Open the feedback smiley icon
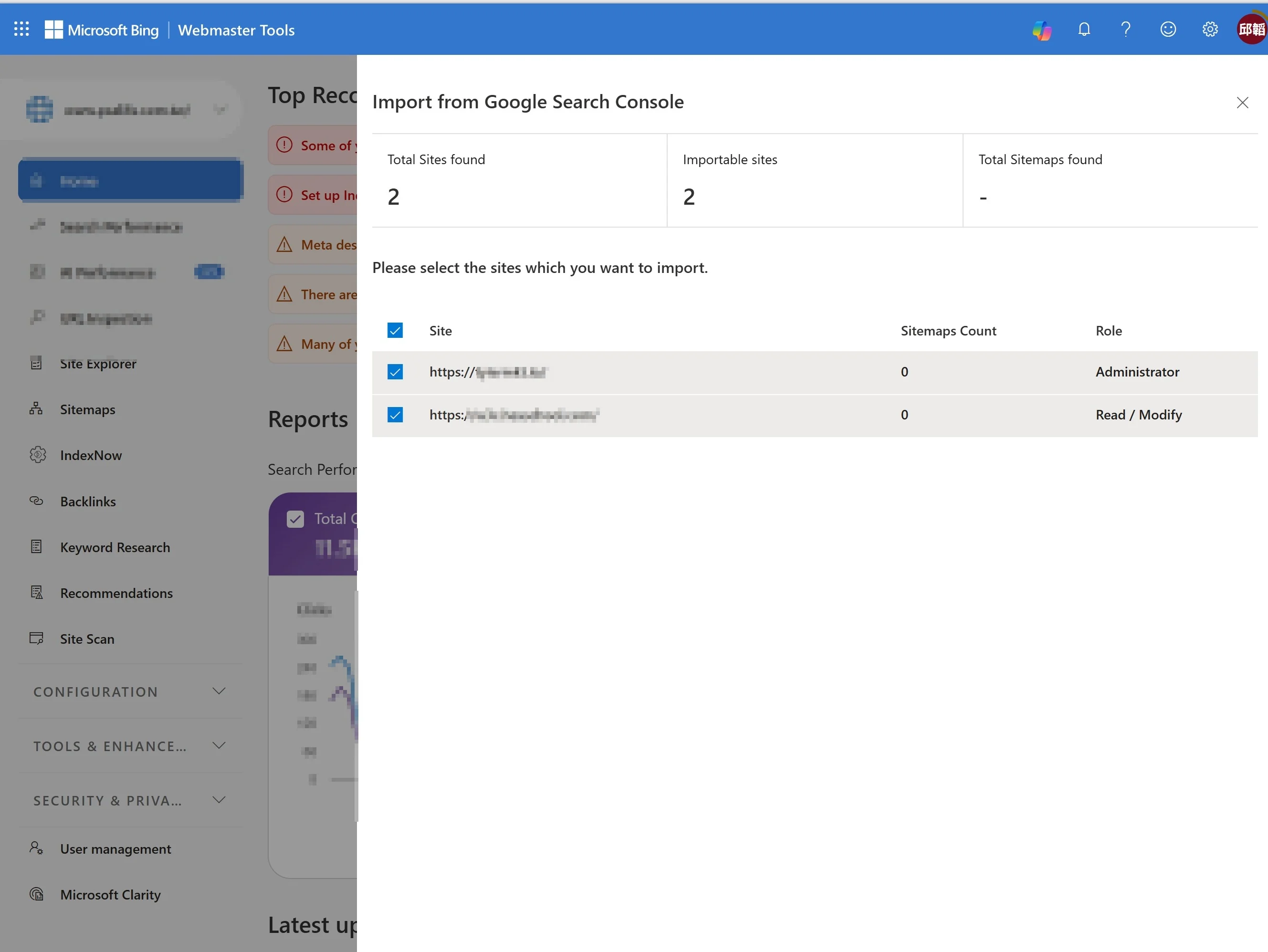Image resolution: width=1268 pixels, height=952 pixels. (1168, 29)
